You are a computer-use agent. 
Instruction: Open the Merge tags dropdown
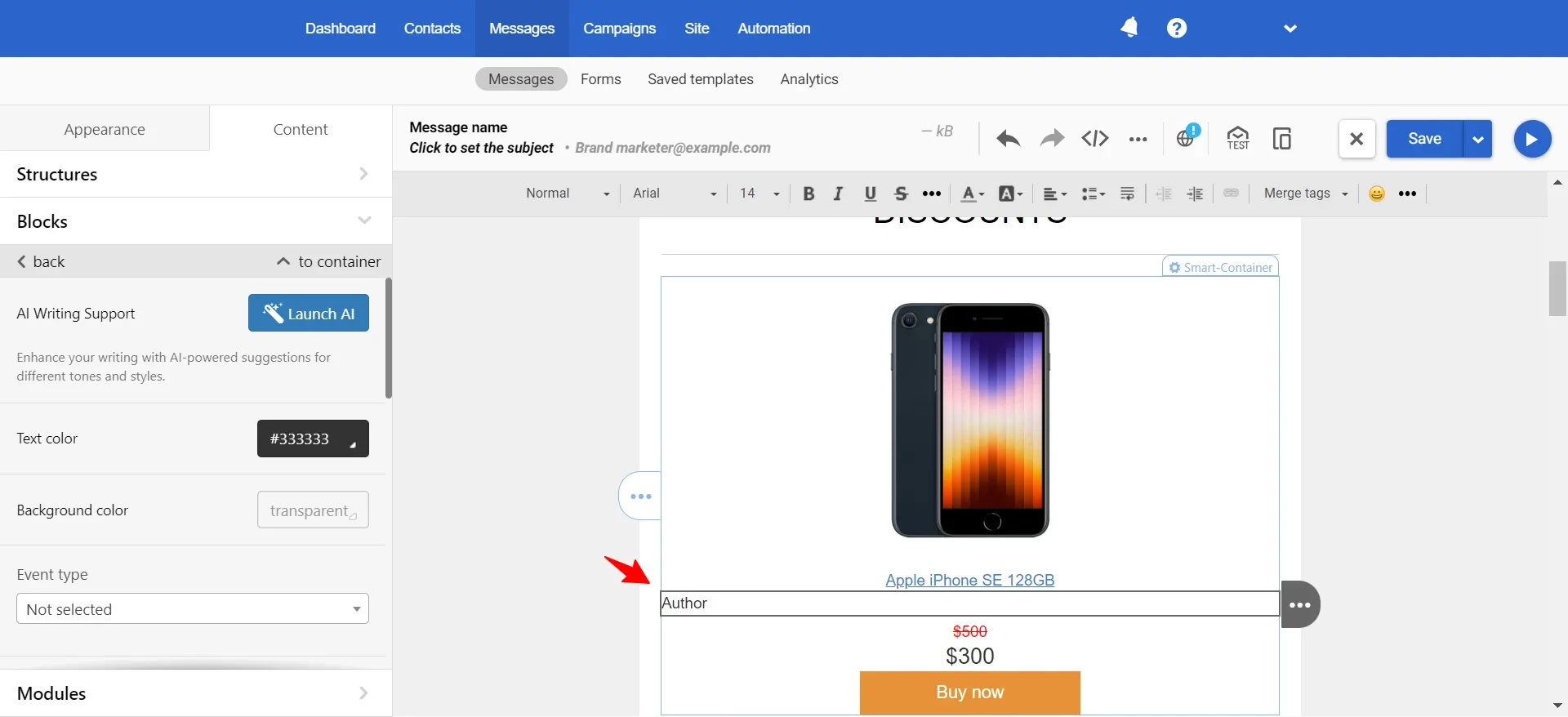tap(1305, 194)
